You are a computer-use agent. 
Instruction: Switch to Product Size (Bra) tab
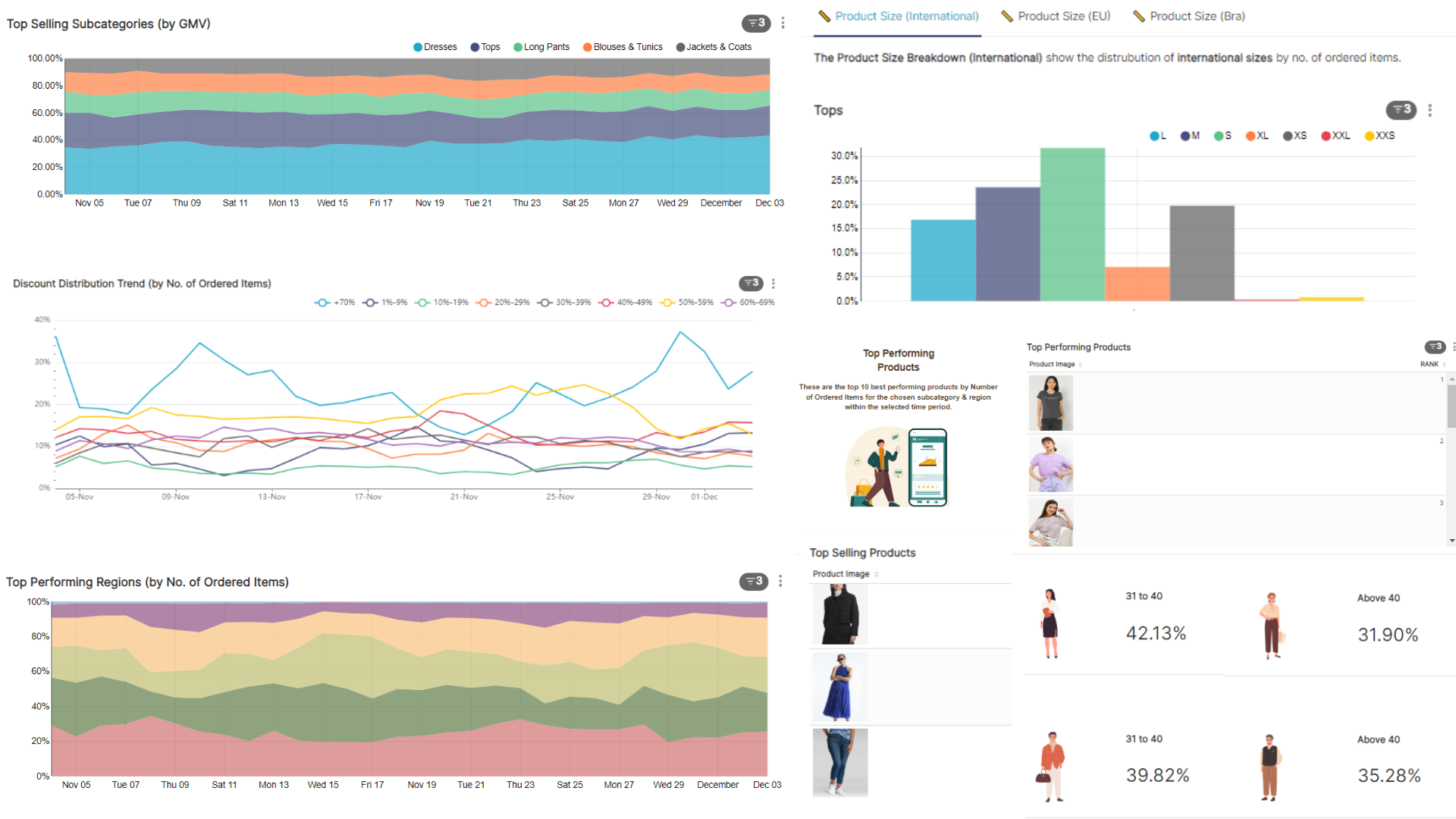coord(1188,16)
